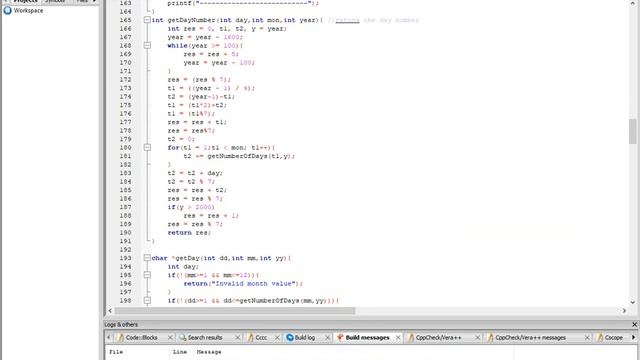
Task: Click the Message column header
Action: click(x=209, y=352)
